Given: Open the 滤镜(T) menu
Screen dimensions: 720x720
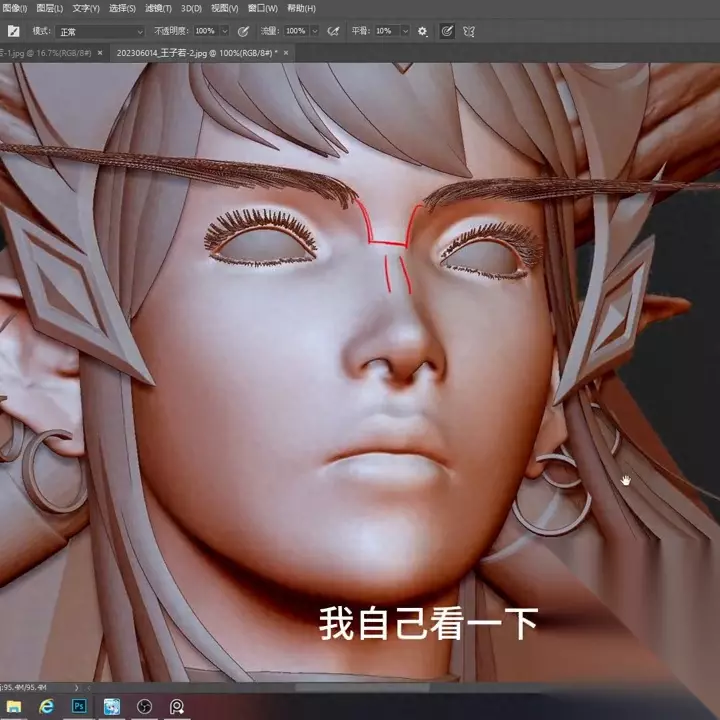Looking at the screenshot, I should (158, 8).
